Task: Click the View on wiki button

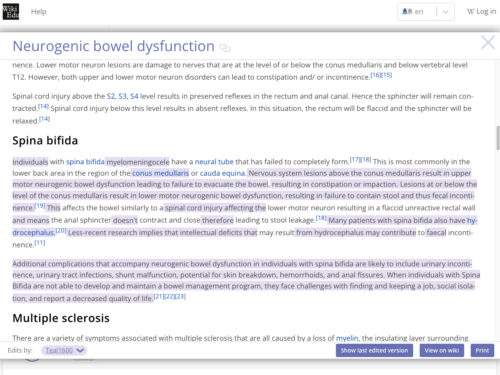Action: [442, 350]
